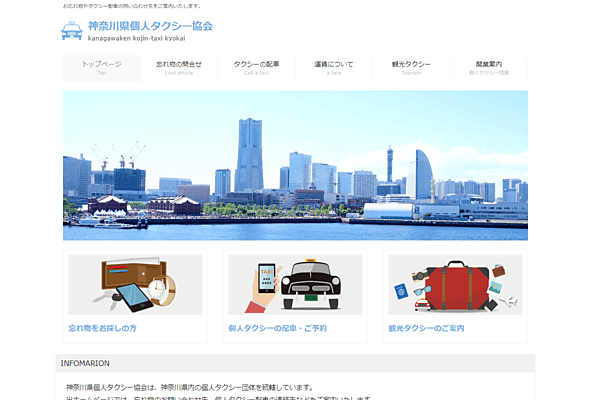
Task: Open the 個人タクシーの配車・ご予約 link
Action: tap(277, 328)
